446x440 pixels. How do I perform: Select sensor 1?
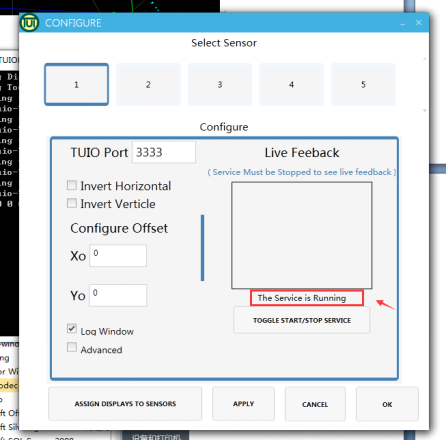coord(76,84)
